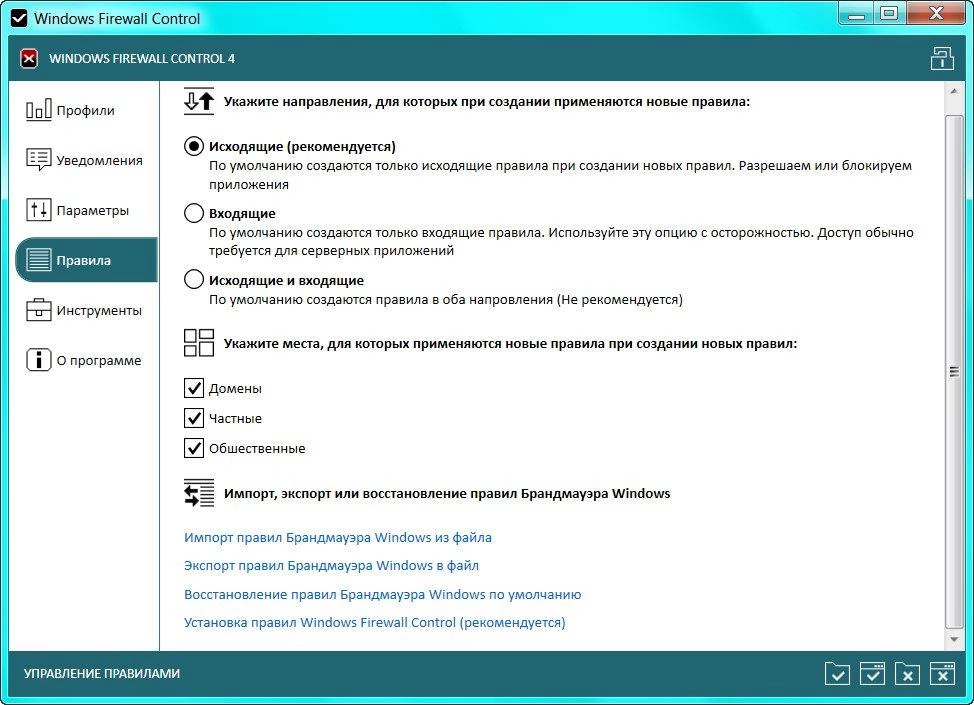Screen dimensions: 974x705
Task: Click the Уведомления speech-bubble sidebar icon
Action: tap(39, 160)
